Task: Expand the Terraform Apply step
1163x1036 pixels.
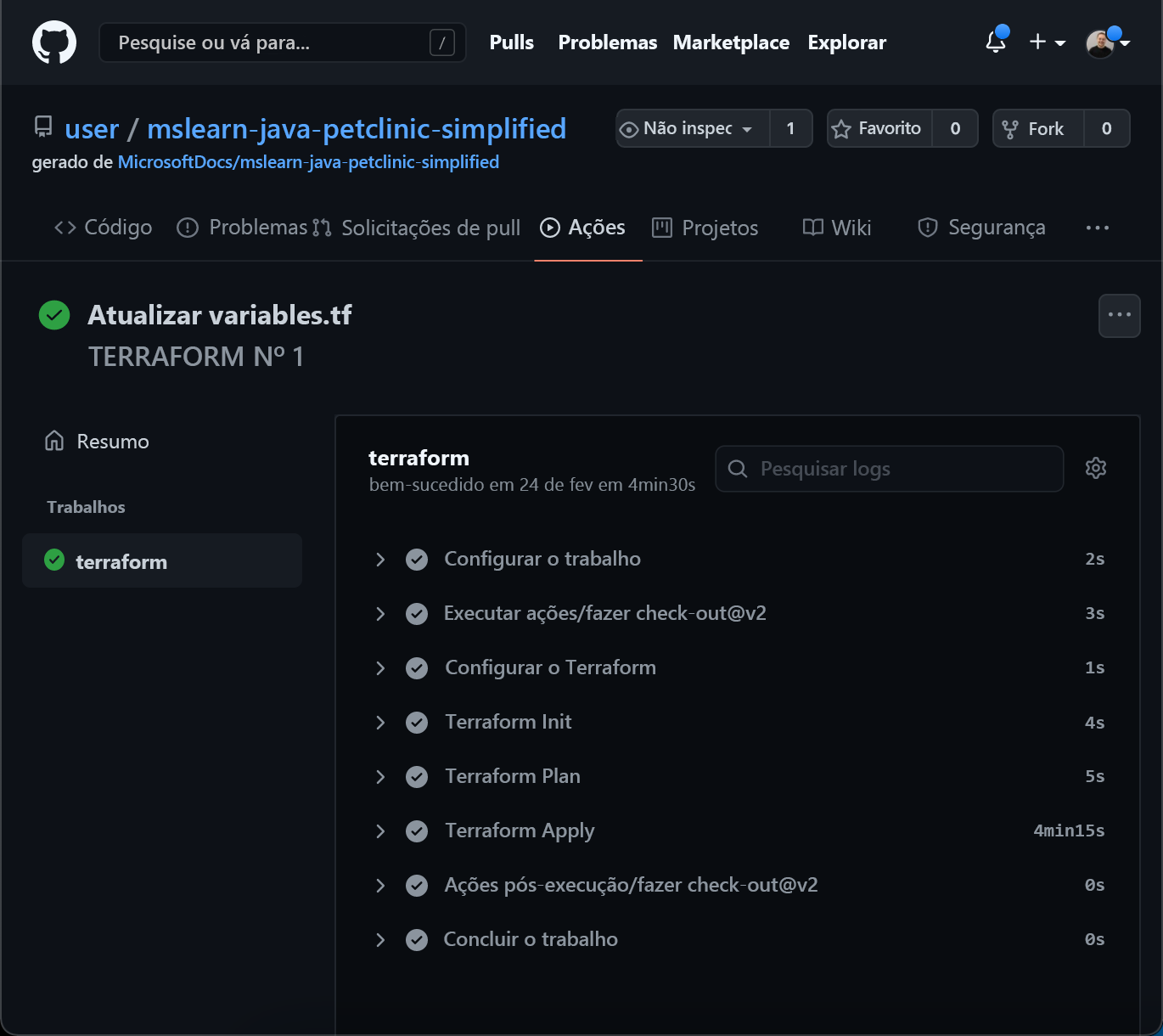Action: 379,830
